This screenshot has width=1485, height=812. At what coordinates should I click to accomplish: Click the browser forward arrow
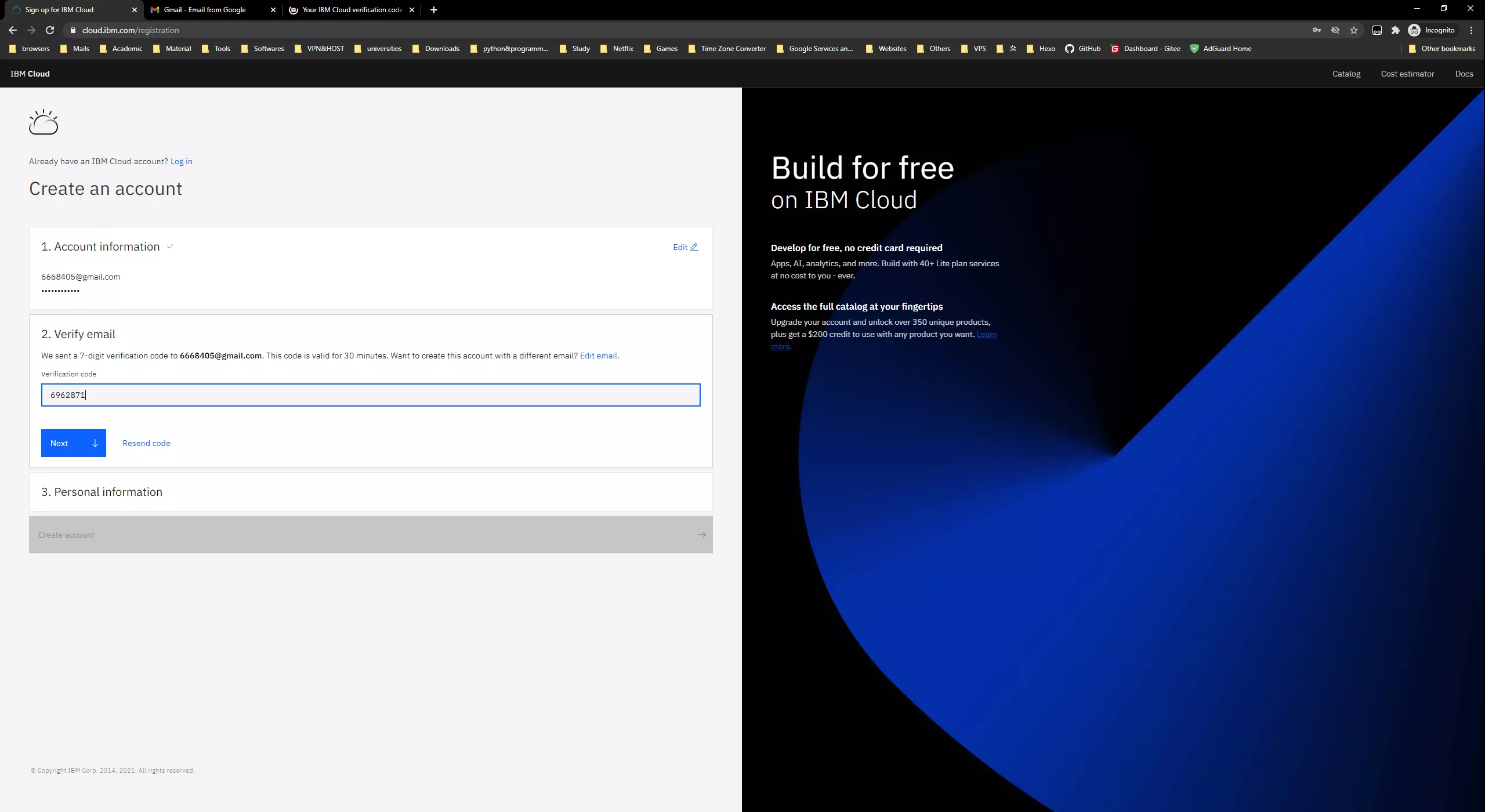pos(31,30)
